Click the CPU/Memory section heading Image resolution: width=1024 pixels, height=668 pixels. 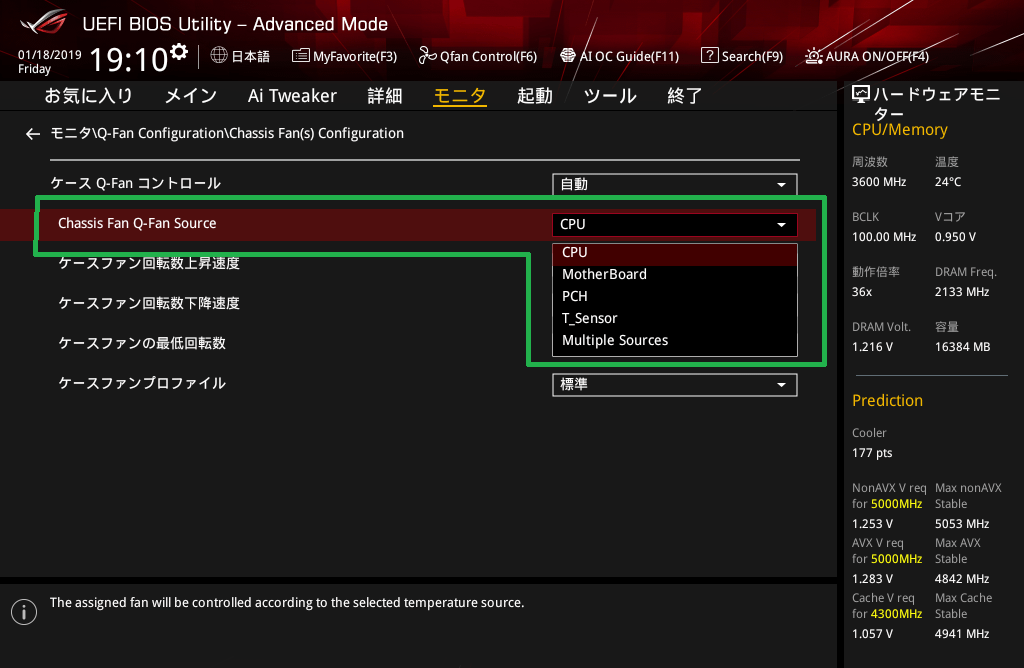(x=900, y=130)
